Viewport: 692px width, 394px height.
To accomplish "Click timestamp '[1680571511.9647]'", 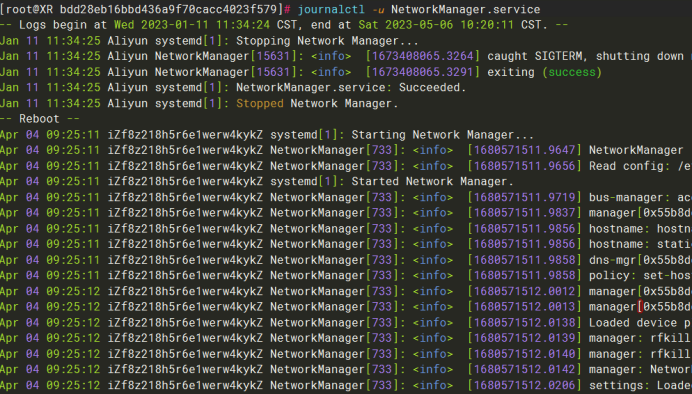I will click(x=524, y=150).
